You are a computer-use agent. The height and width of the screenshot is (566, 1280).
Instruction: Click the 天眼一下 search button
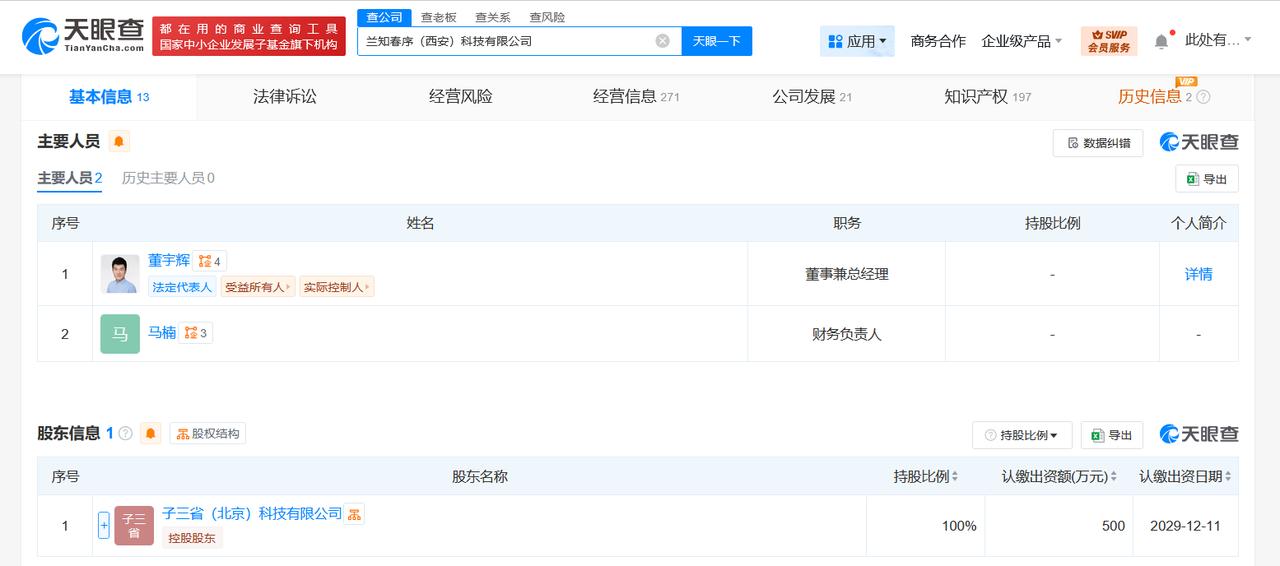coord(717,41)
